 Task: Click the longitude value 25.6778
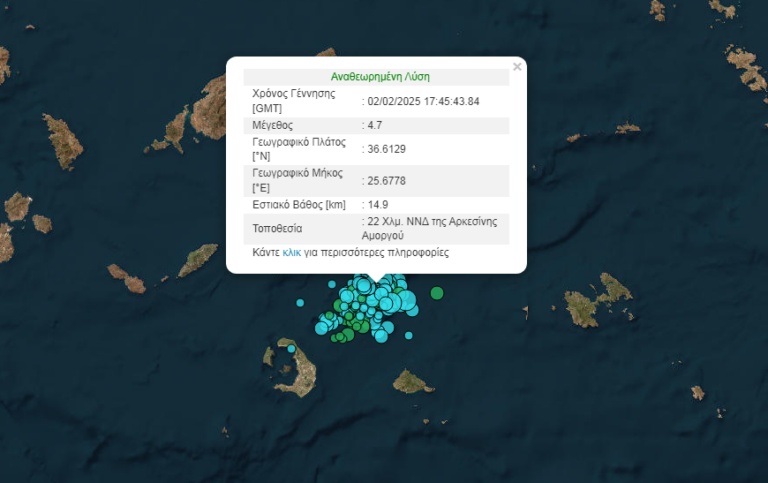click(385, 180)
